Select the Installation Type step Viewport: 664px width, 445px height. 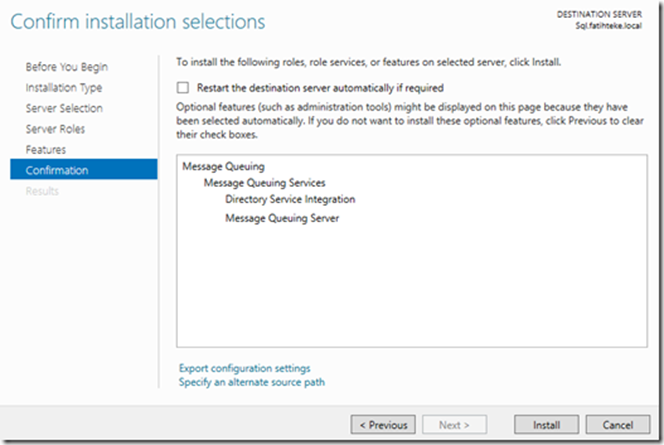point(64,88)
